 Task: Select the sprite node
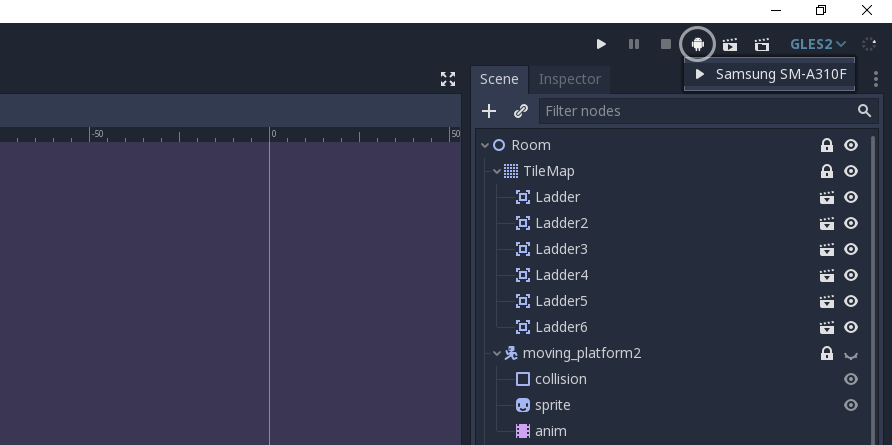552,405
